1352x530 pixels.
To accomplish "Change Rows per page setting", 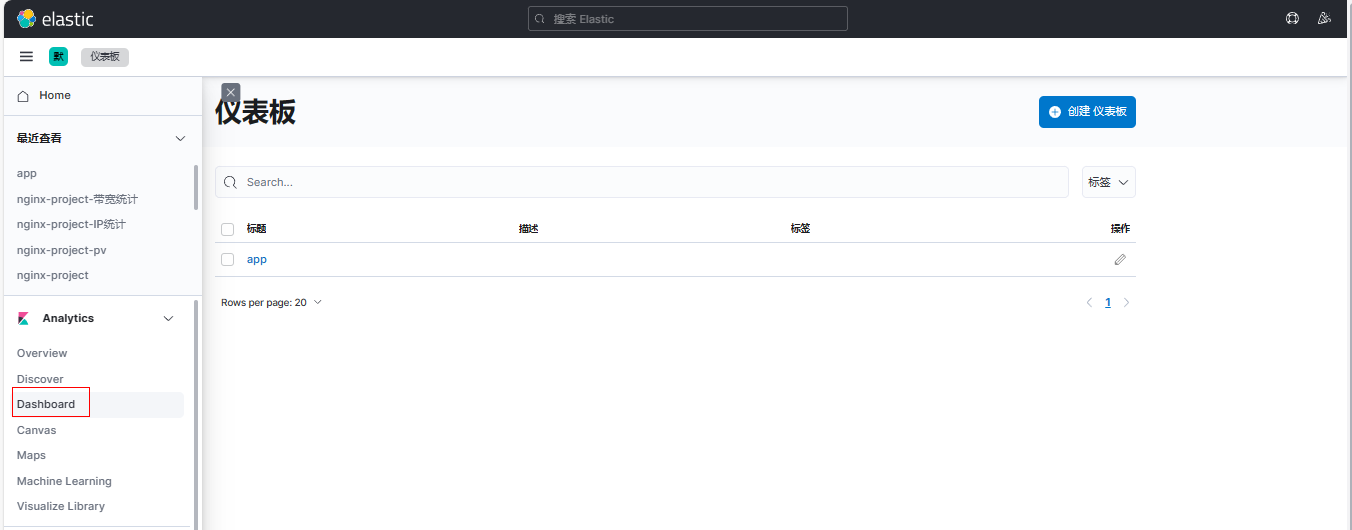I will (271, 302).
